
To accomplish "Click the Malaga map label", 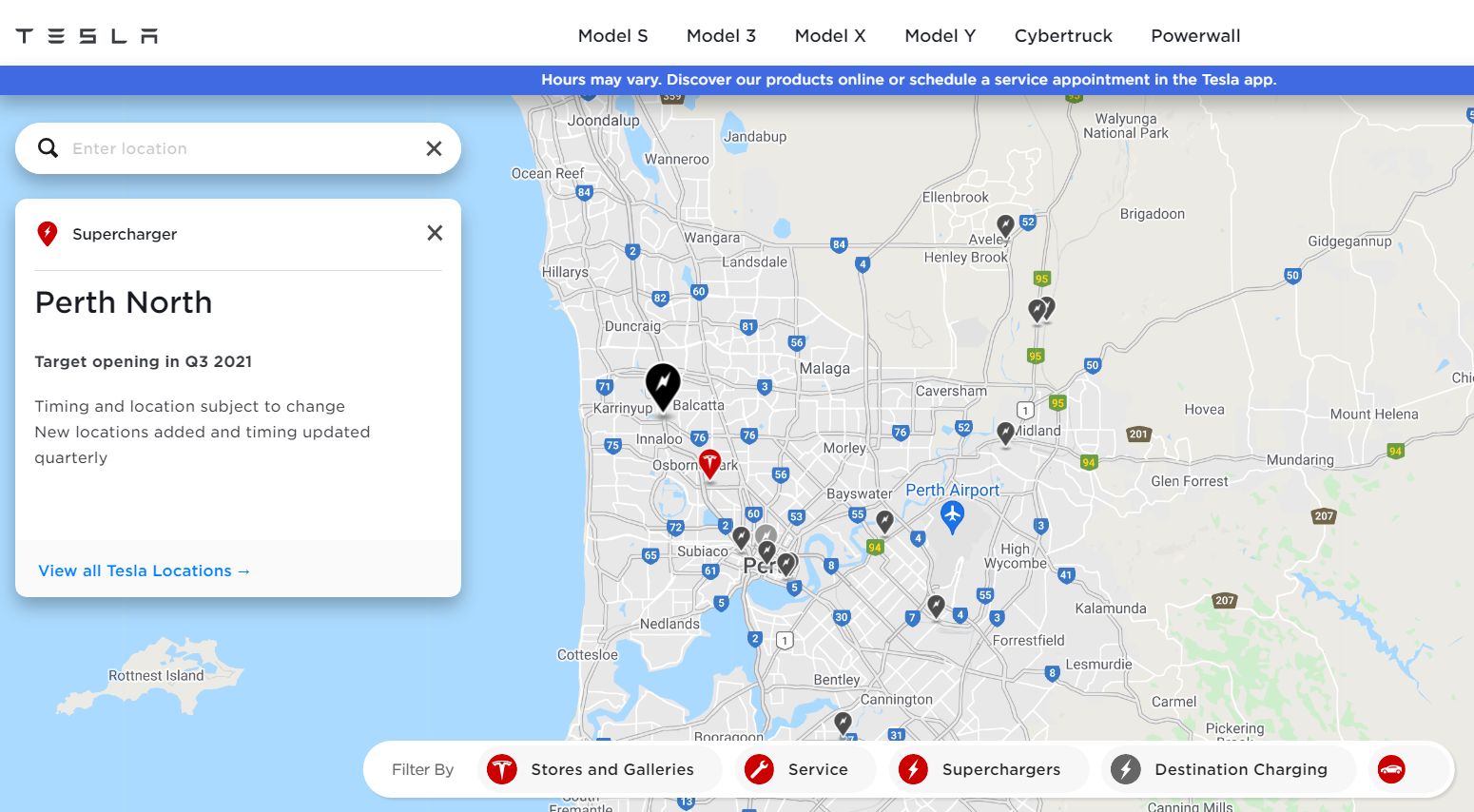I will (x=824, y=369).
